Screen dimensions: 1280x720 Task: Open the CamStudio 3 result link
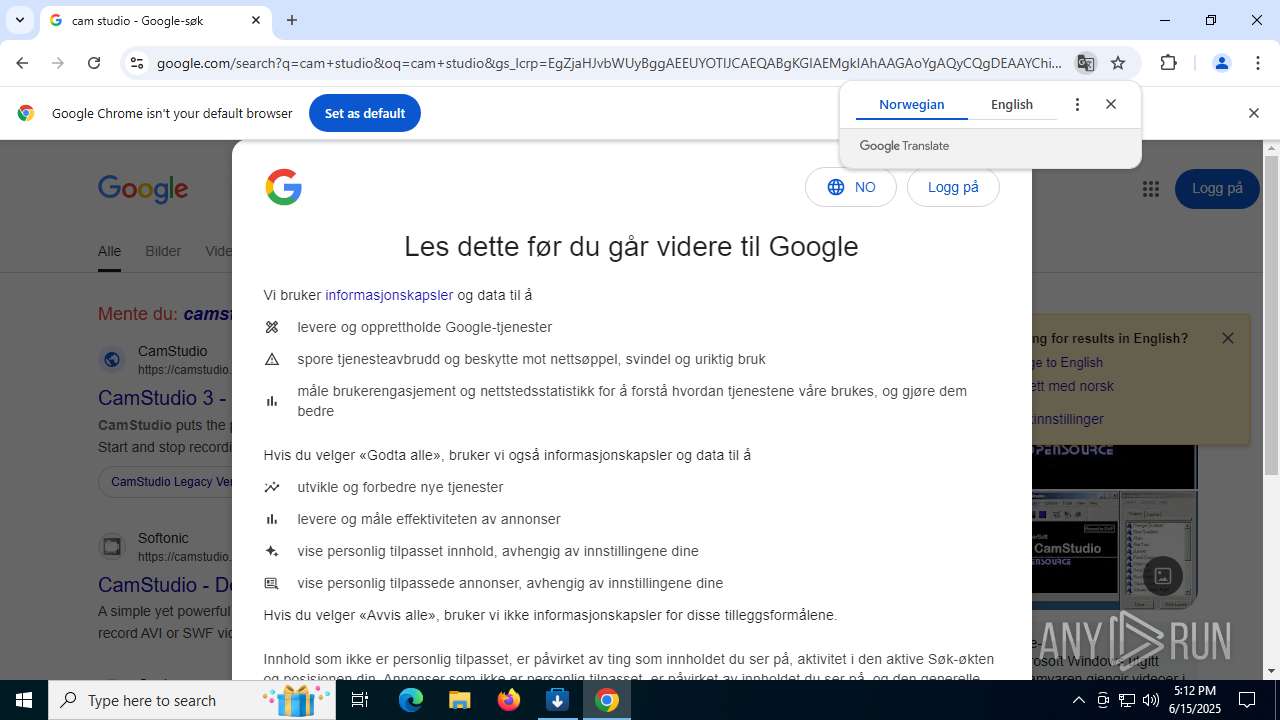pos(164,398)
